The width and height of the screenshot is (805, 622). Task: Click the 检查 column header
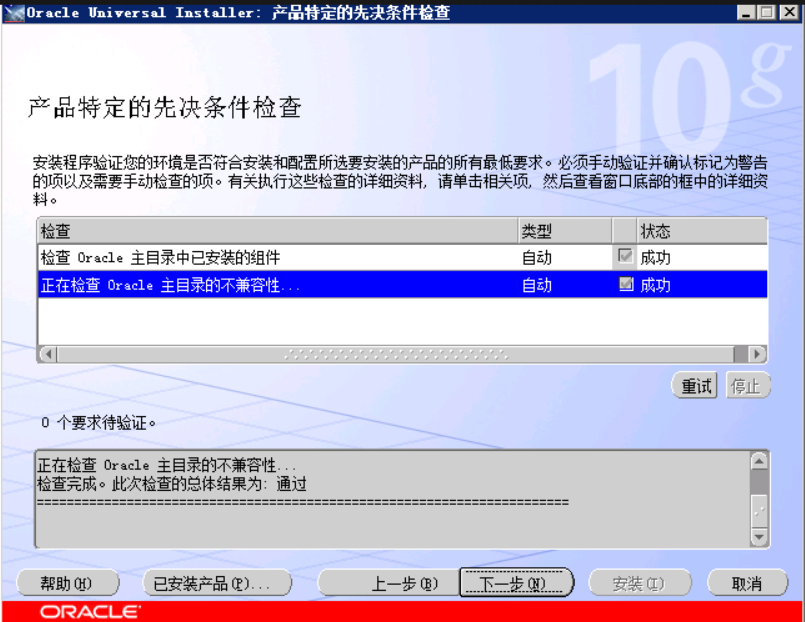pyautogui.click(x=278, y=230)
